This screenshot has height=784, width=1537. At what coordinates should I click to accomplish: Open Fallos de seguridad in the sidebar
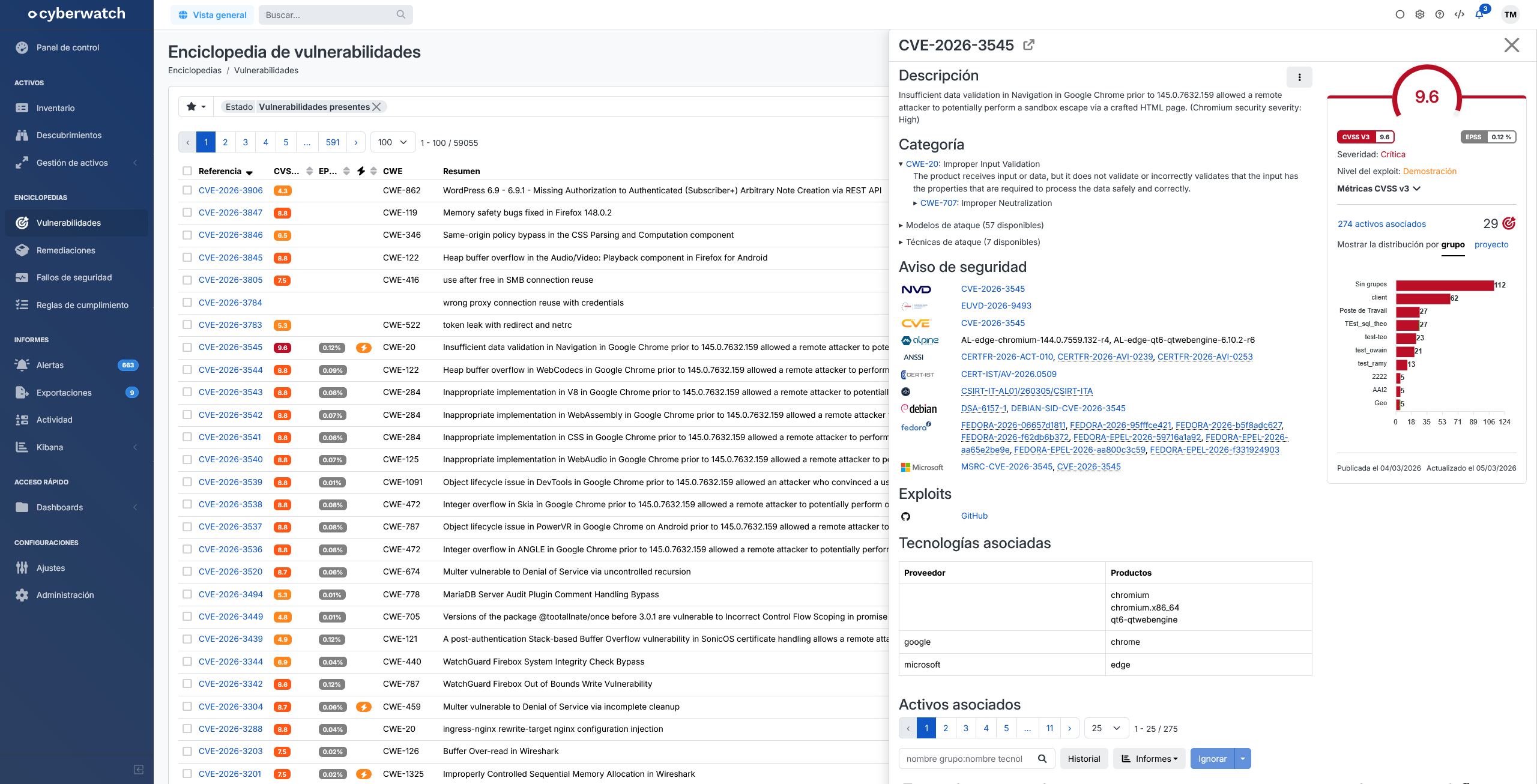(74, 277)
